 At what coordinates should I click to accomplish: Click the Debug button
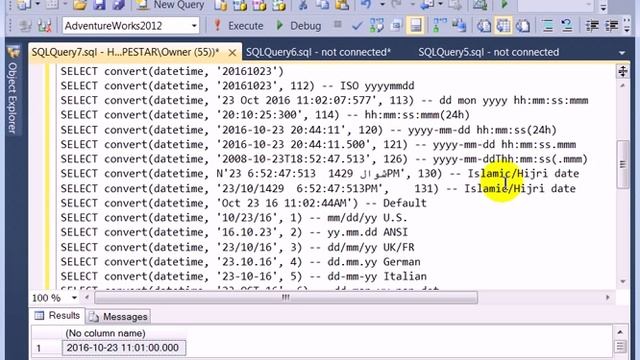point(299,26)
